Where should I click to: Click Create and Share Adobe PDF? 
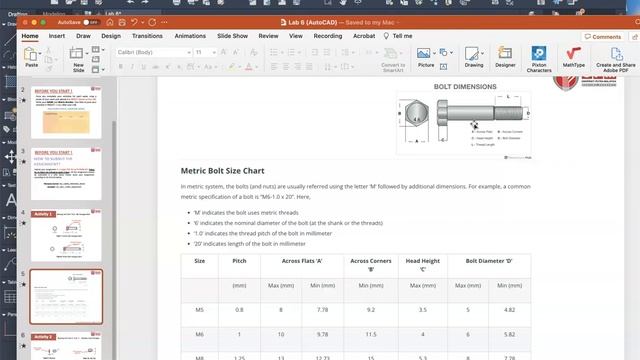click(x=616, y=59)
